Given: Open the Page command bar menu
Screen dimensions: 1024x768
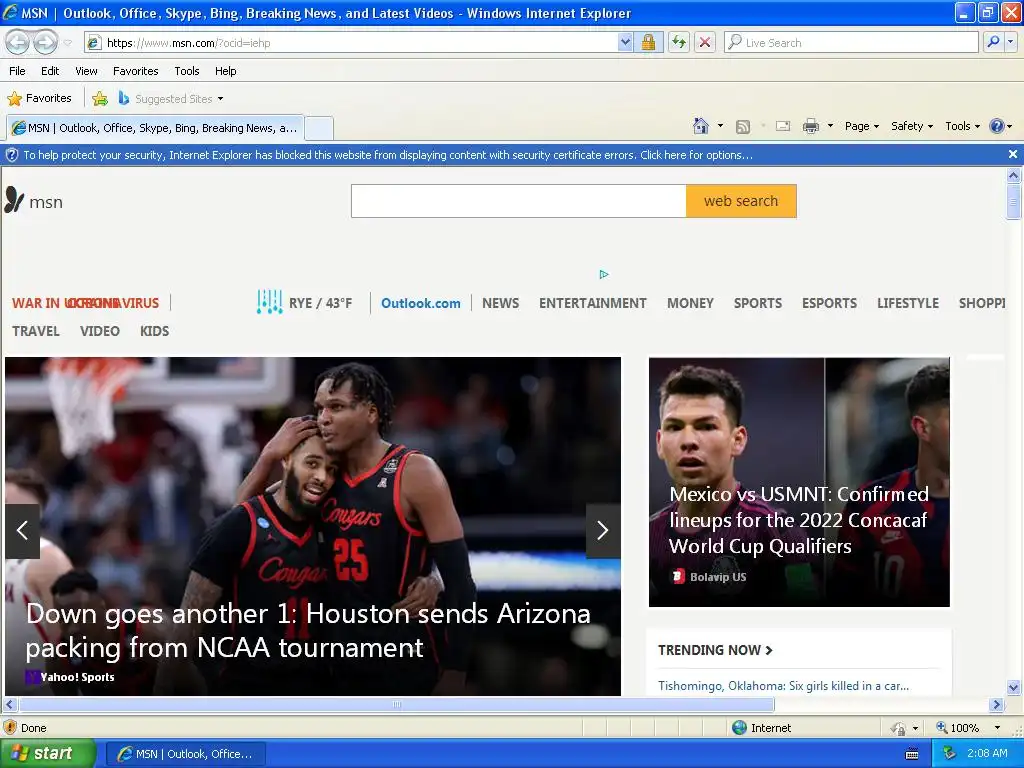Looking at the screenshot, I should coord(861,126).
